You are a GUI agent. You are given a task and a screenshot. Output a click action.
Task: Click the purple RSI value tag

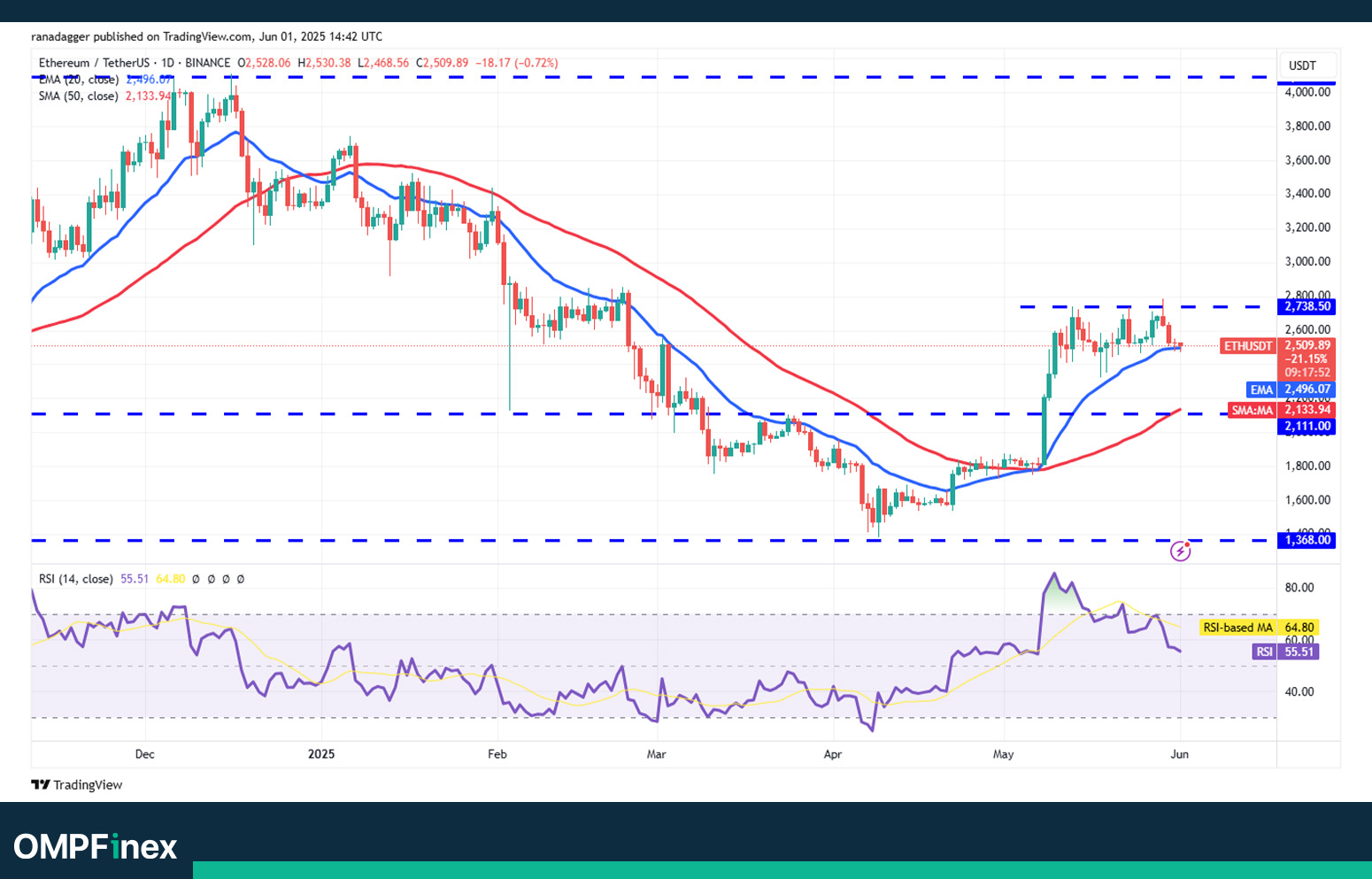pyautogui.click(x=1264, y=652)
